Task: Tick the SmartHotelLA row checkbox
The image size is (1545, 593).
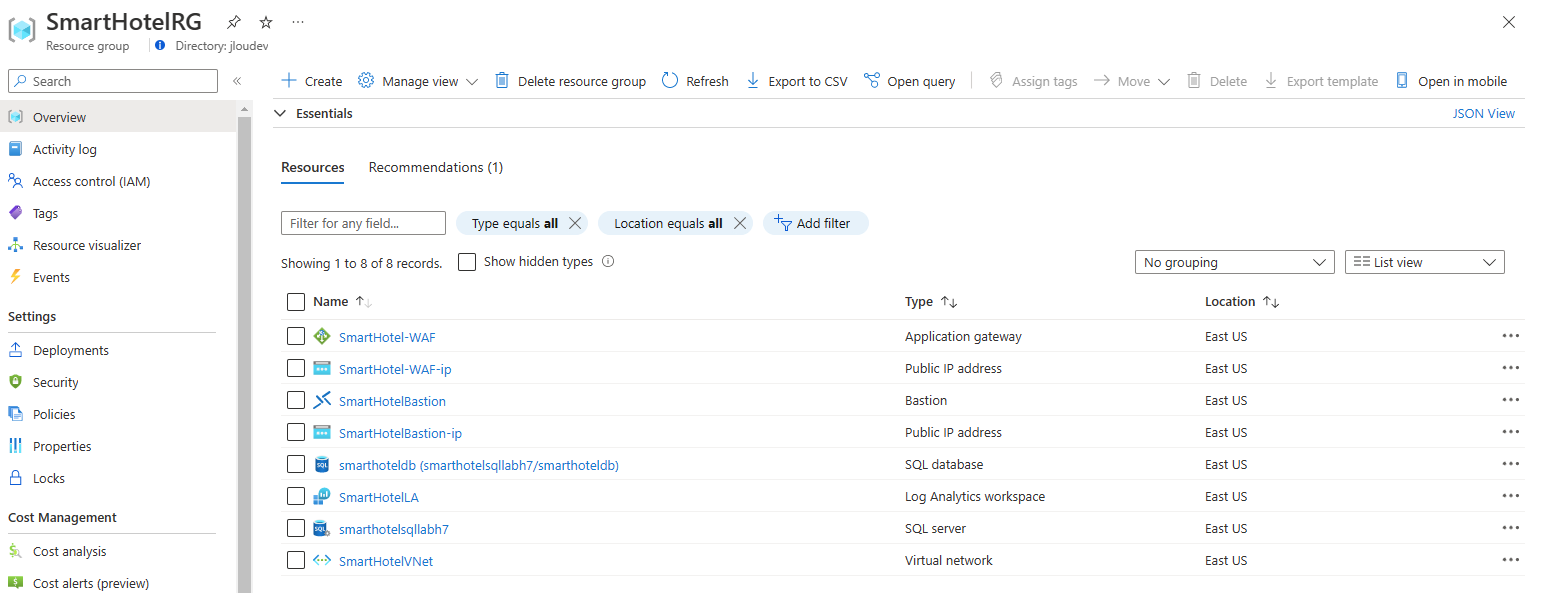Action: [296, 496]
